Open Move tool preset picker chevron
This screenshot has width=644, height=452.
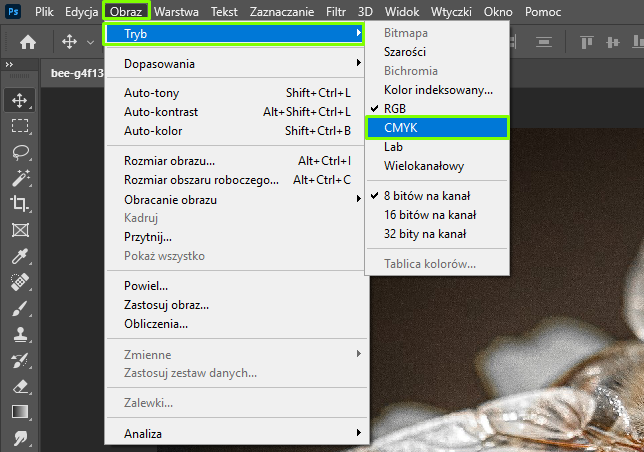90,42
